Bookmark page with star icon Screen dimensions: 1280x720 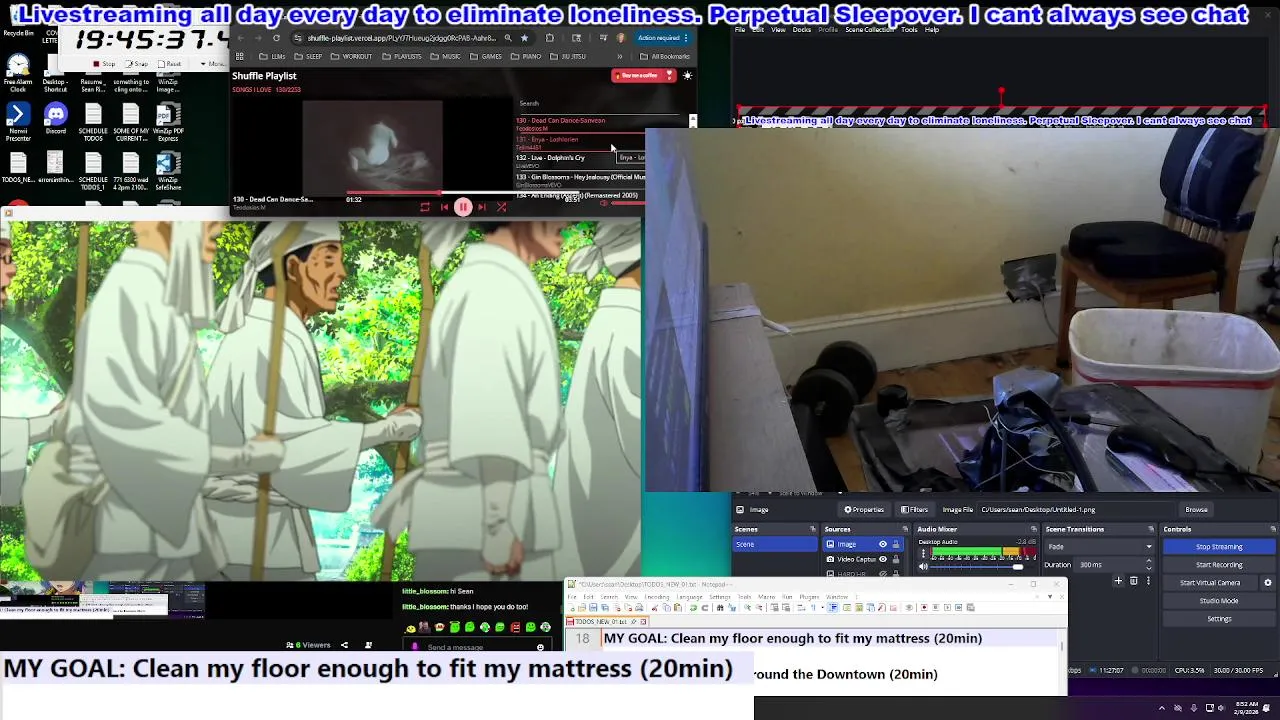523,38
